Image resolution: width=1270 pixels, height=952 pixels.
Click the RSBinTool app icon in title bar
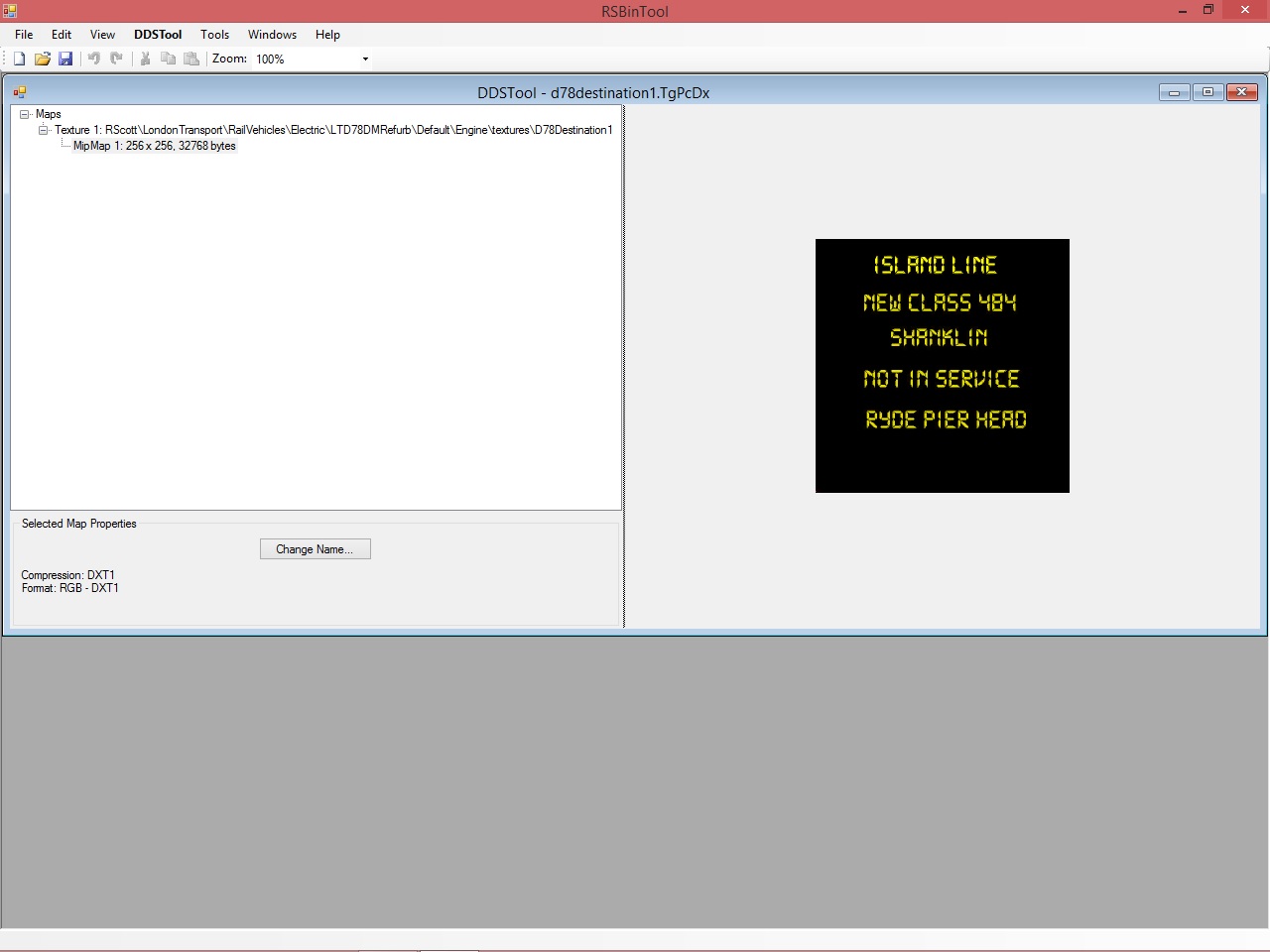click(x=10, y=11)
